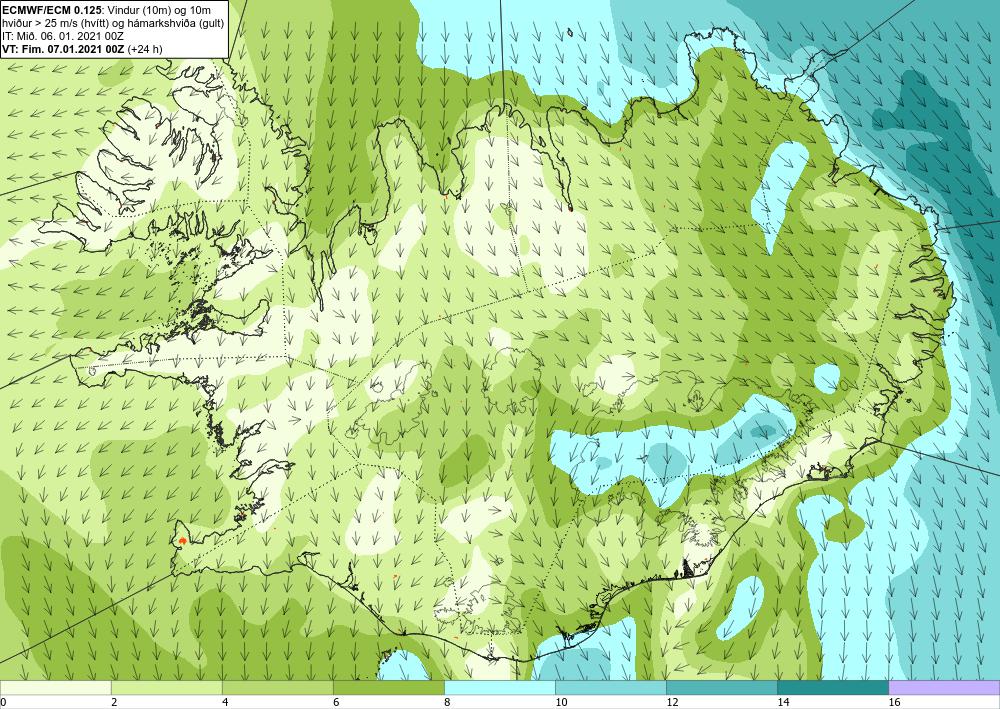Screen dimensions: 1000x709
Task: Click the 8–10 m/s light cyan legend swatch
Action: click(x=499, y=688)
